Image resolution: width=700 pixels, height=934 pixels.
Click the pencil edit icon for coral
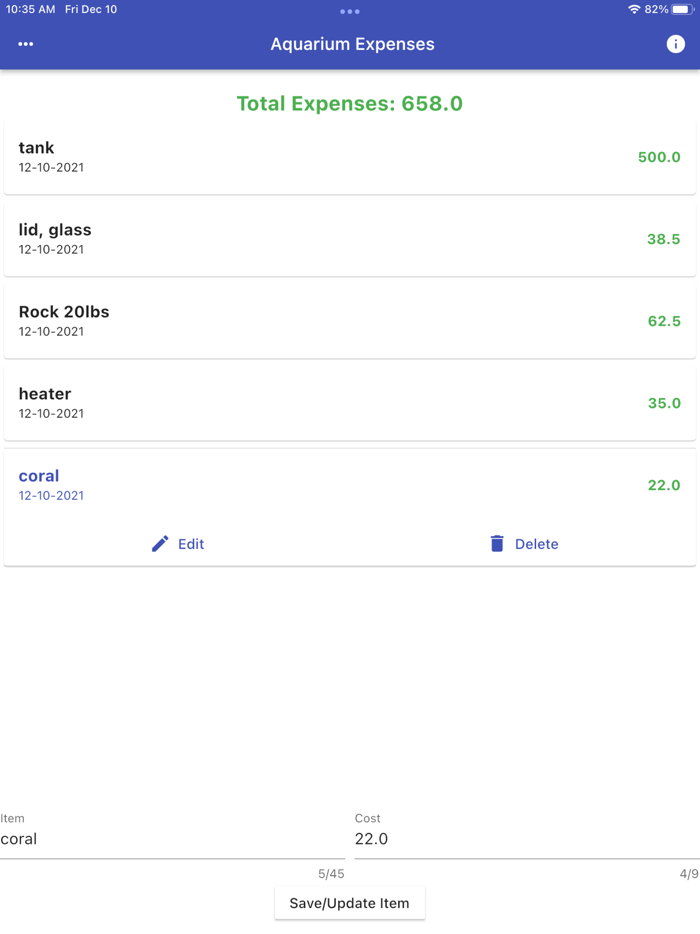click(160, 544)
